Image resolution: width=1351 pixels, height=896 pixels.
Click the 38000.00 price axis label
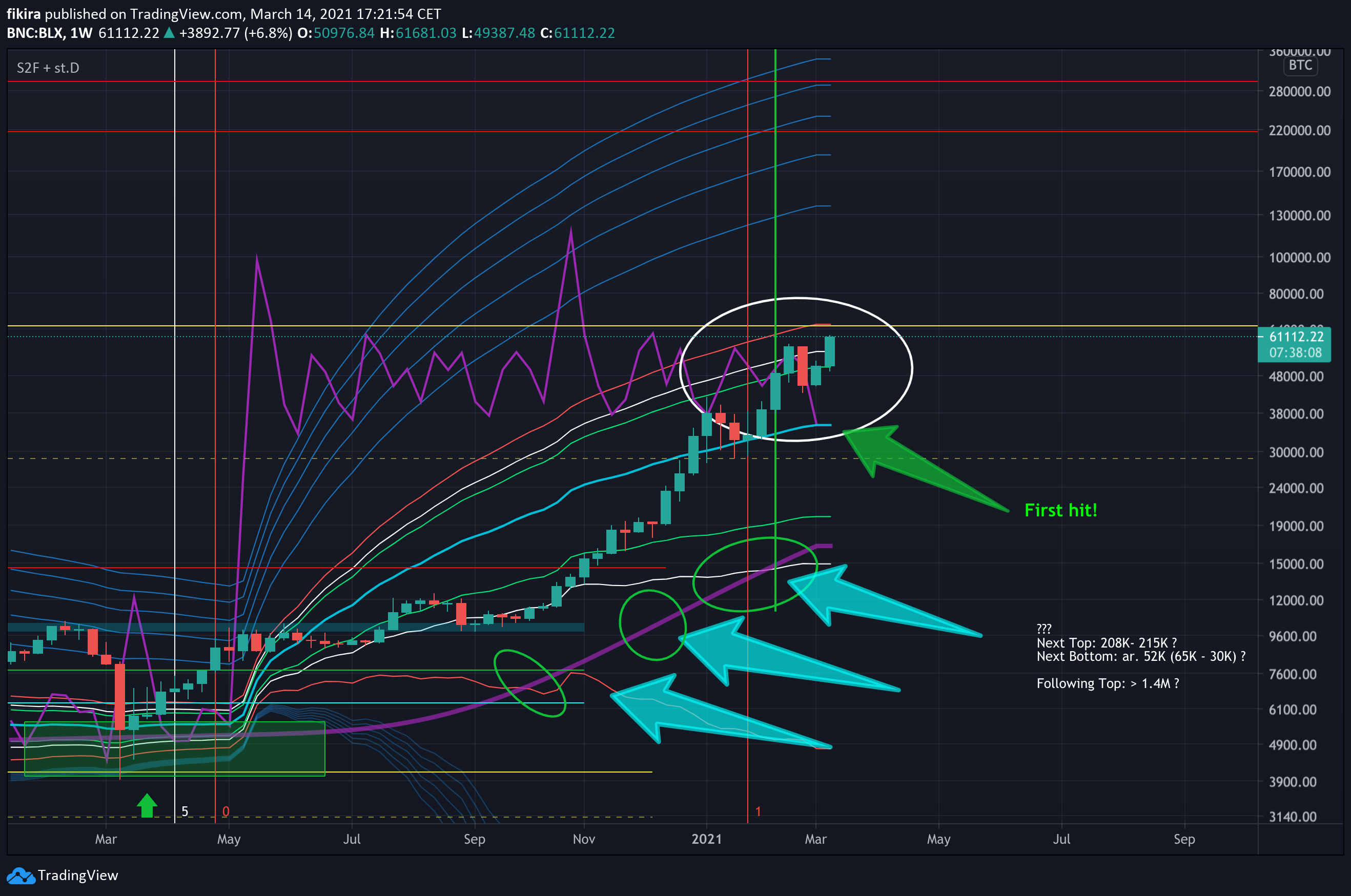(1296, 414)
